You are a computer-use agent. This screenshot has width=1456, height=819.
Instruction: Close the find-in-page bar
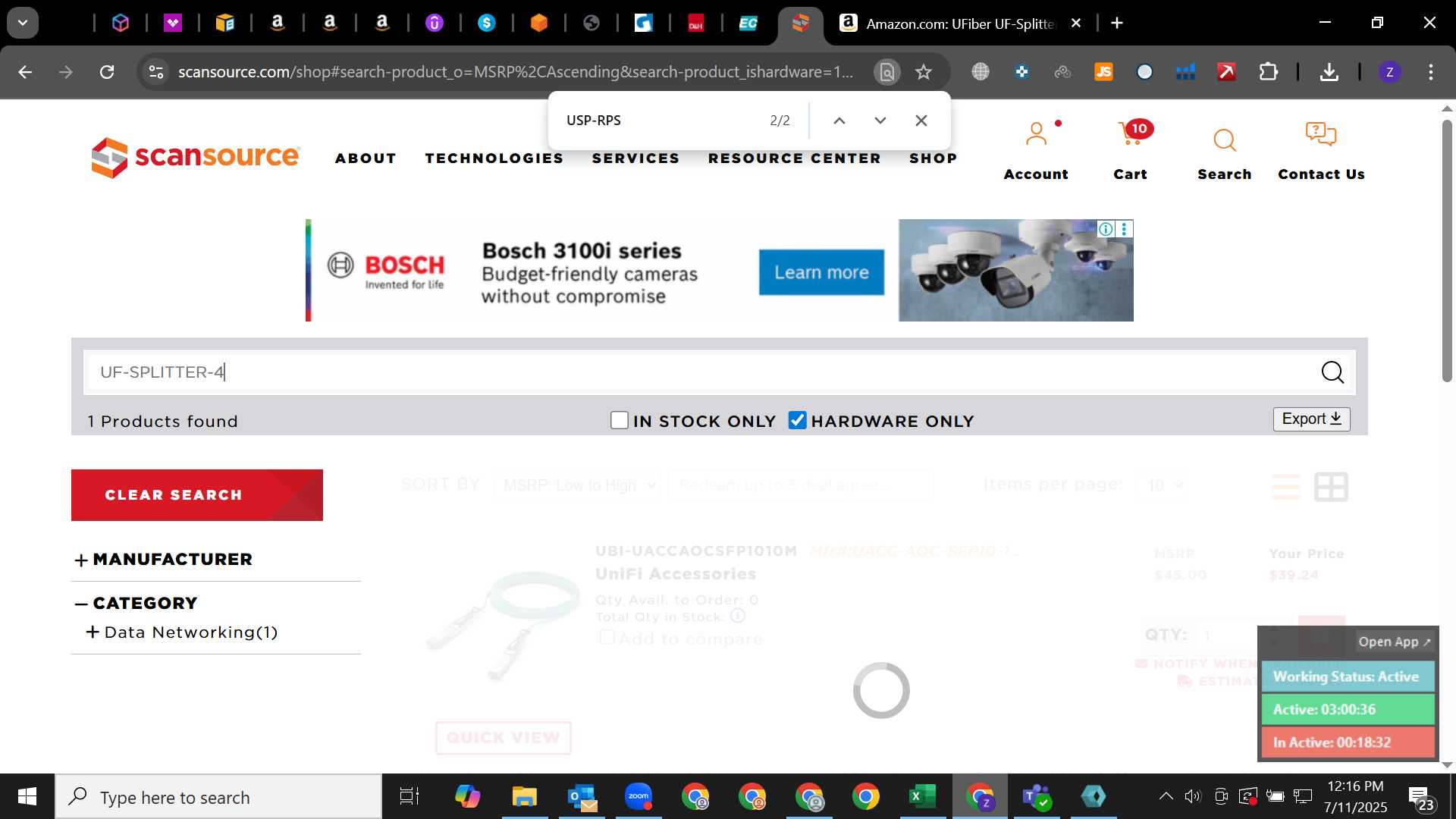(921, 121)
